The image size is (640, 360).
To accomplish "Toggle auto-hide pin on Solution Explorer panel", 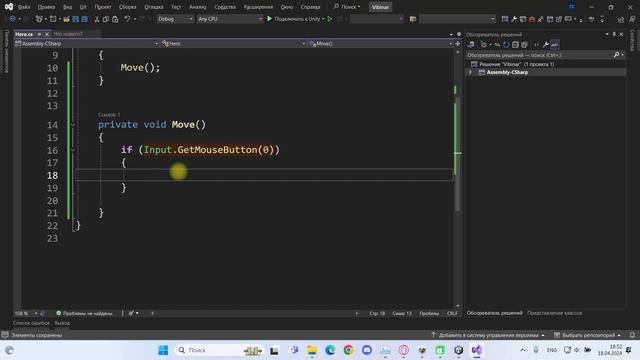I will pyautogui.click(x=614, y=34).
